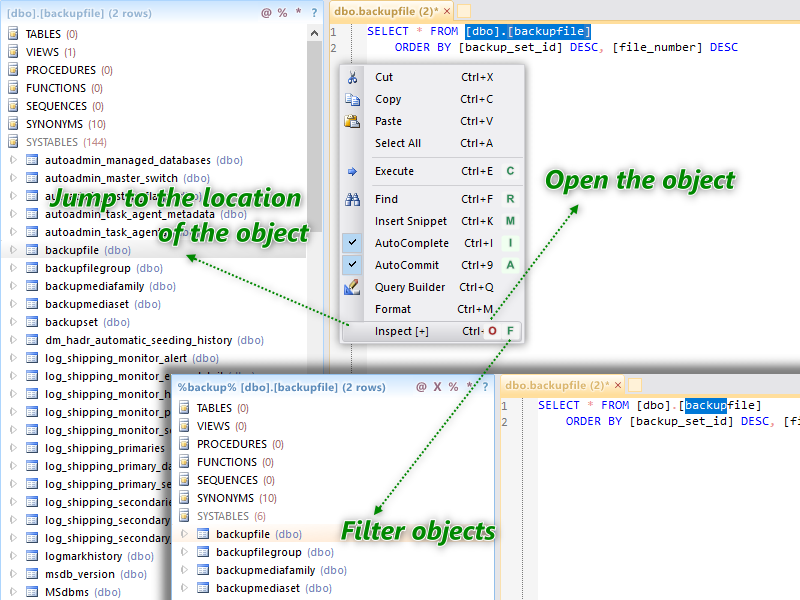Click the % filter icon in the top panel header

[x=282, y=13]
